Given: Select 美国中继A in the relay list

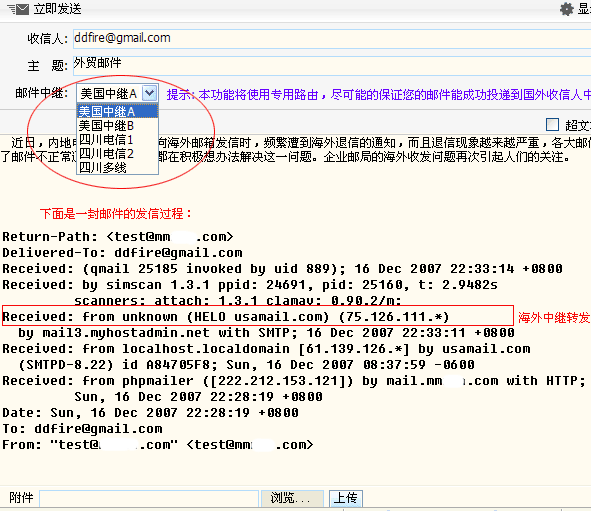Looking at the screenshot, I should tap(117, 112).
